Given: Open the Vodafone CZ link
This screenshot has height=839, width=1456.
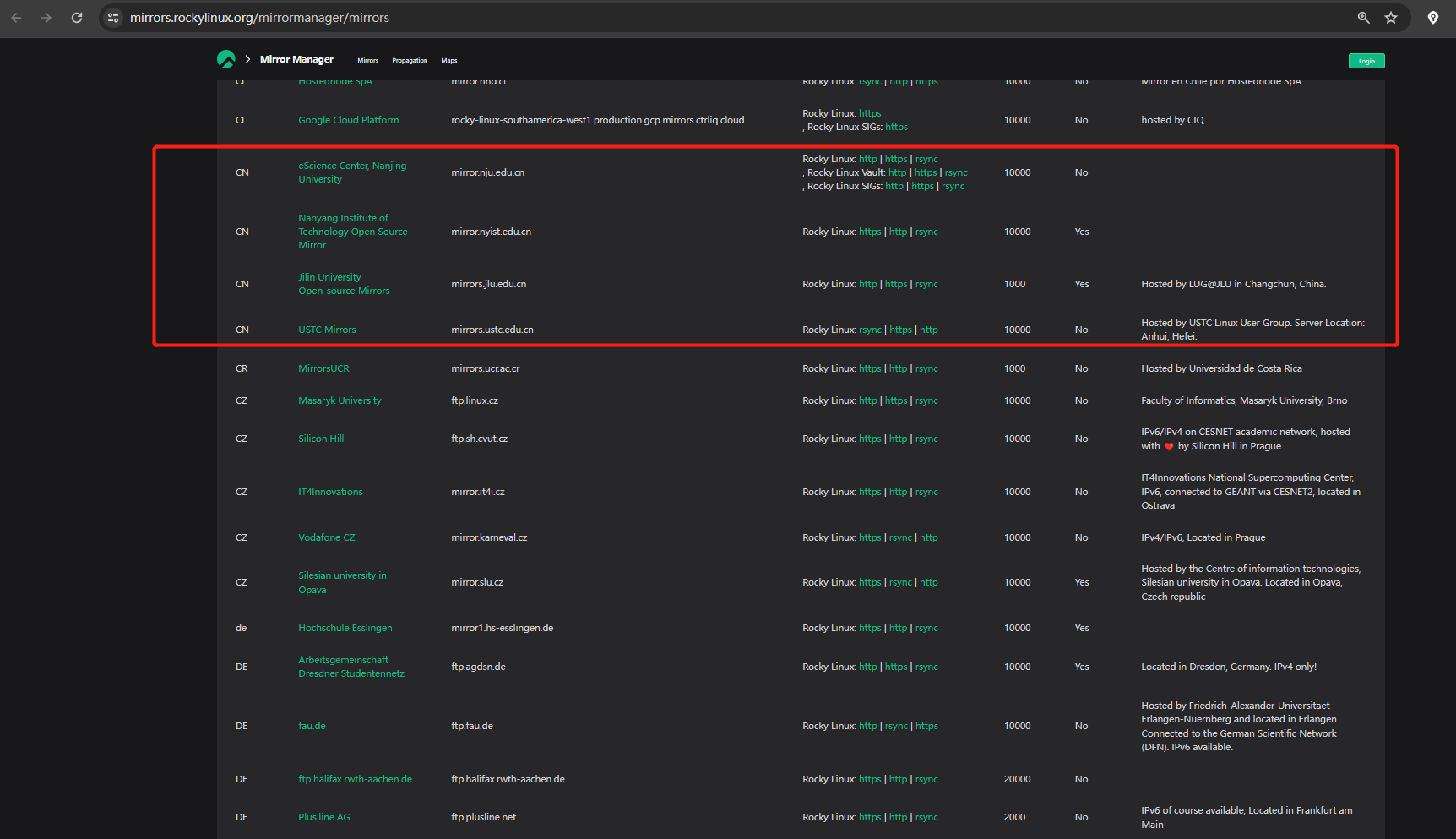Looking at the screenshot, I should [x=326, y=537].
